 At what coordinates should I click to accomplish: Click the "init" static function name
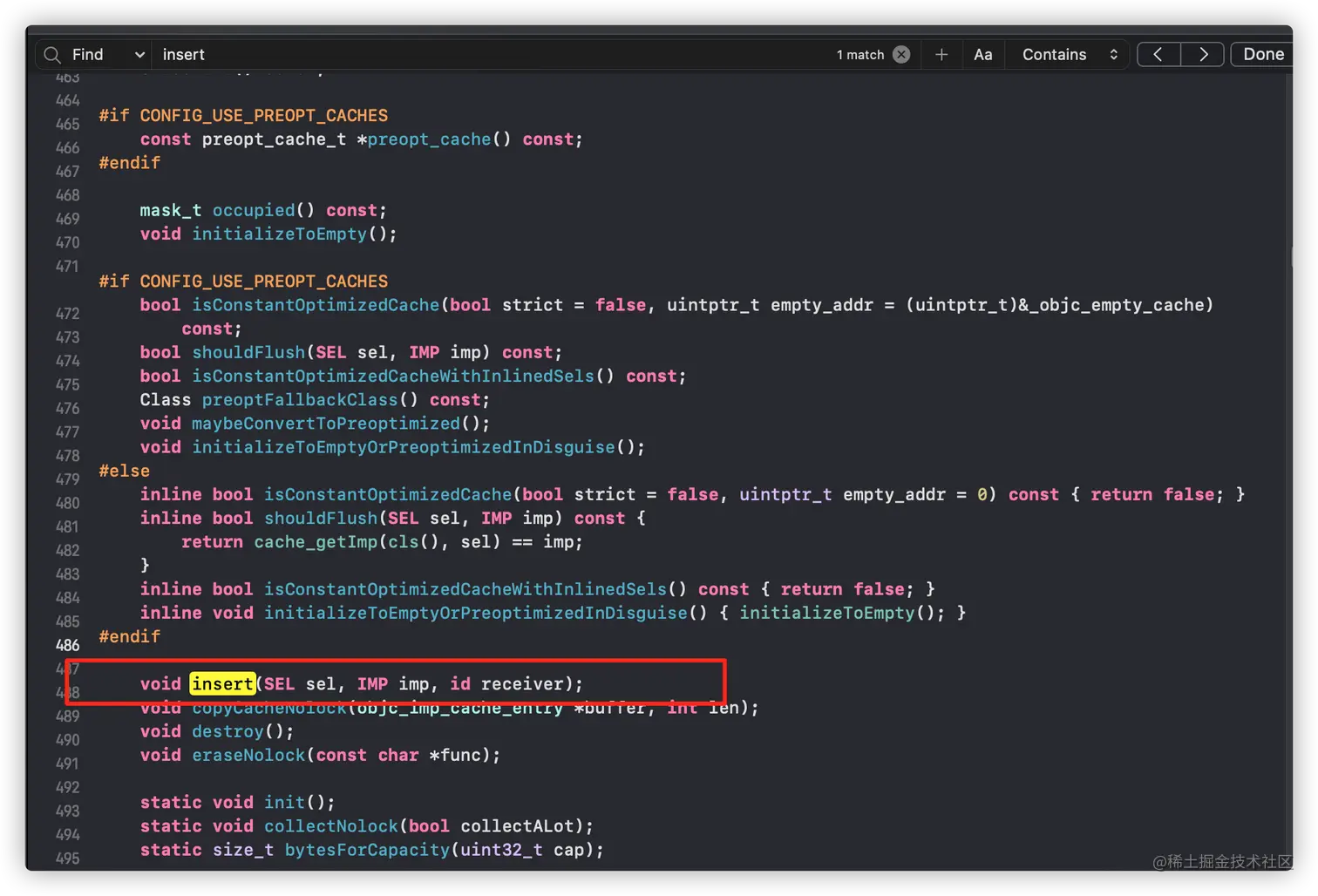(284, 802)
